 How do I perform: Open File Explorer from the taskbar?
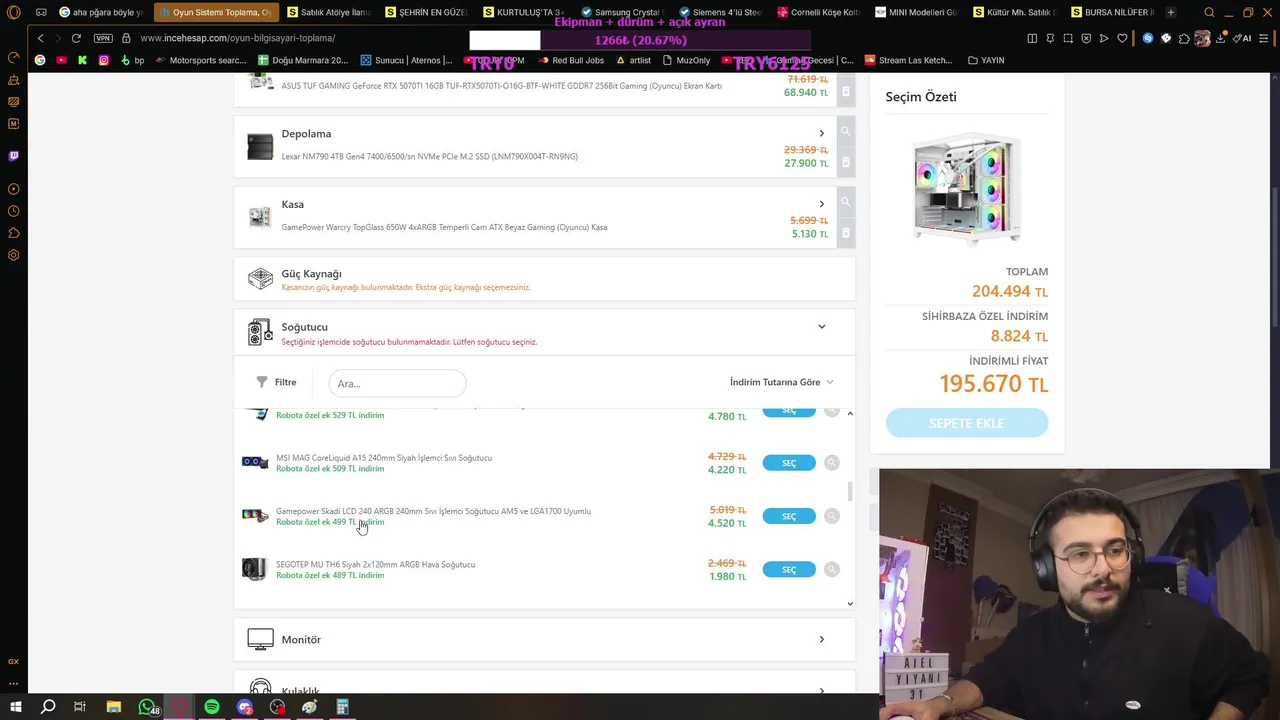(x=114, y=707)
